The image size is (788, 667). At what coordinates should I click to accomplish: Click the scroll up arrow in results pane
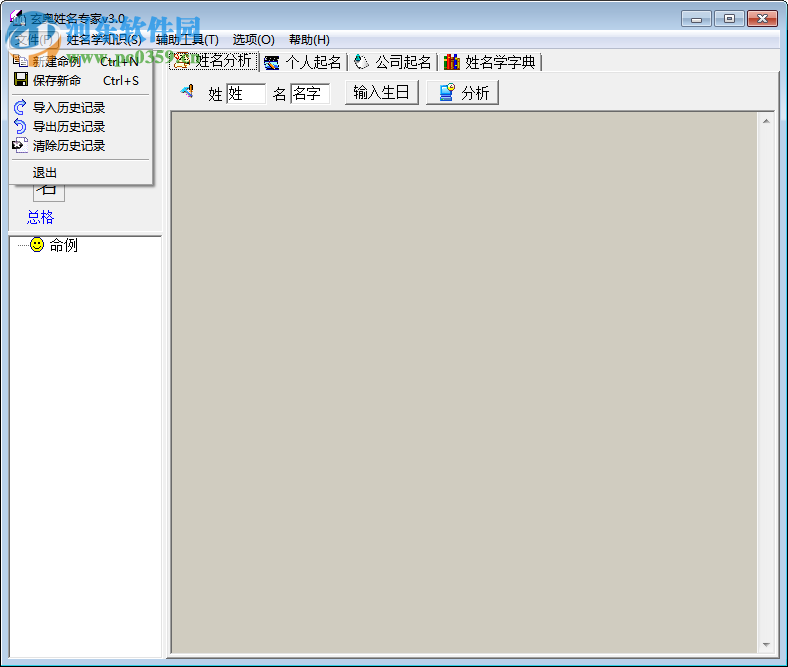pos(766,121)
